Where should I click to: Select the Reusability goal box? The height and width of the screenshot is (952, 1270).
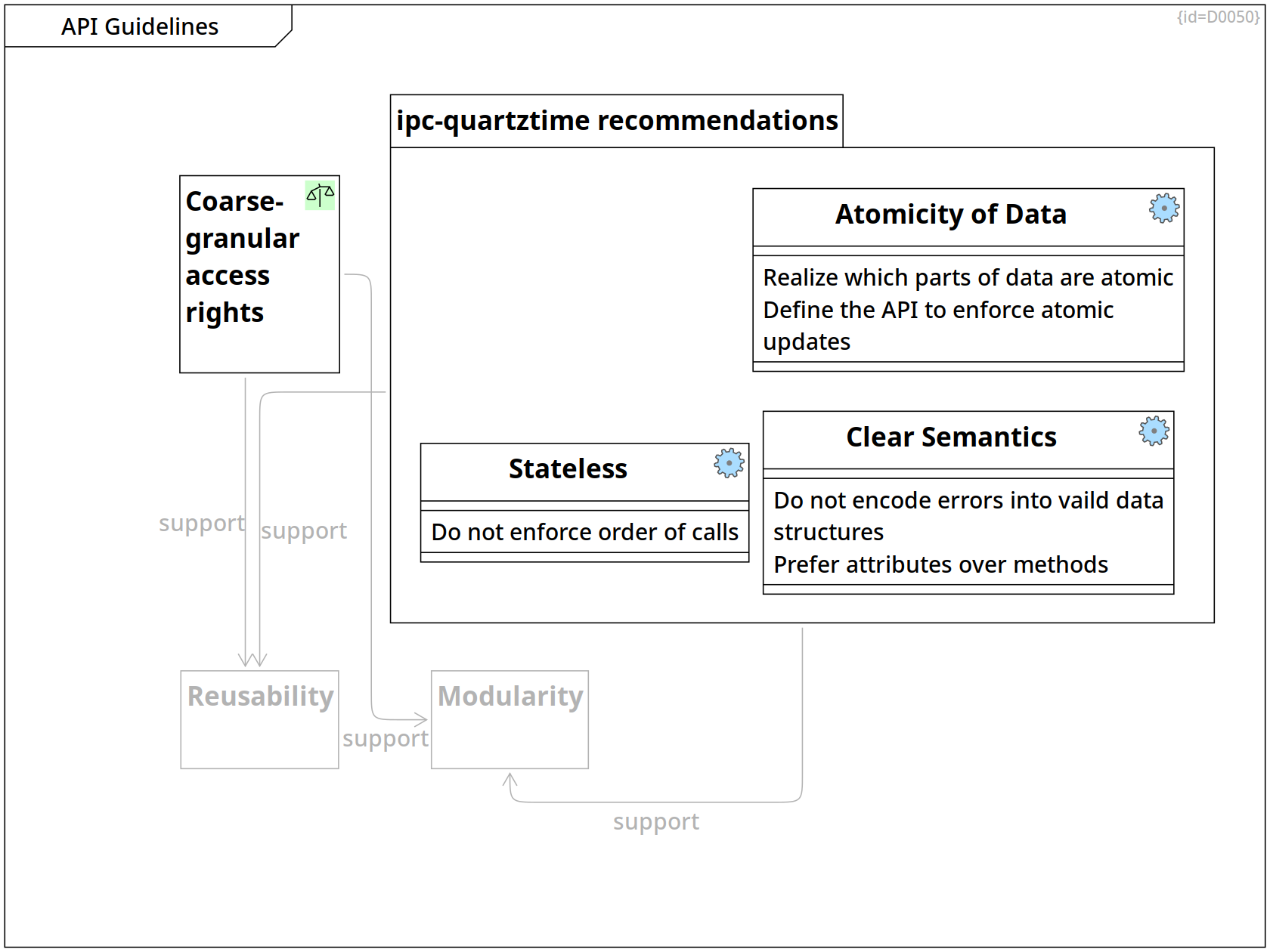pyautogui.click(x=259, y=719)
